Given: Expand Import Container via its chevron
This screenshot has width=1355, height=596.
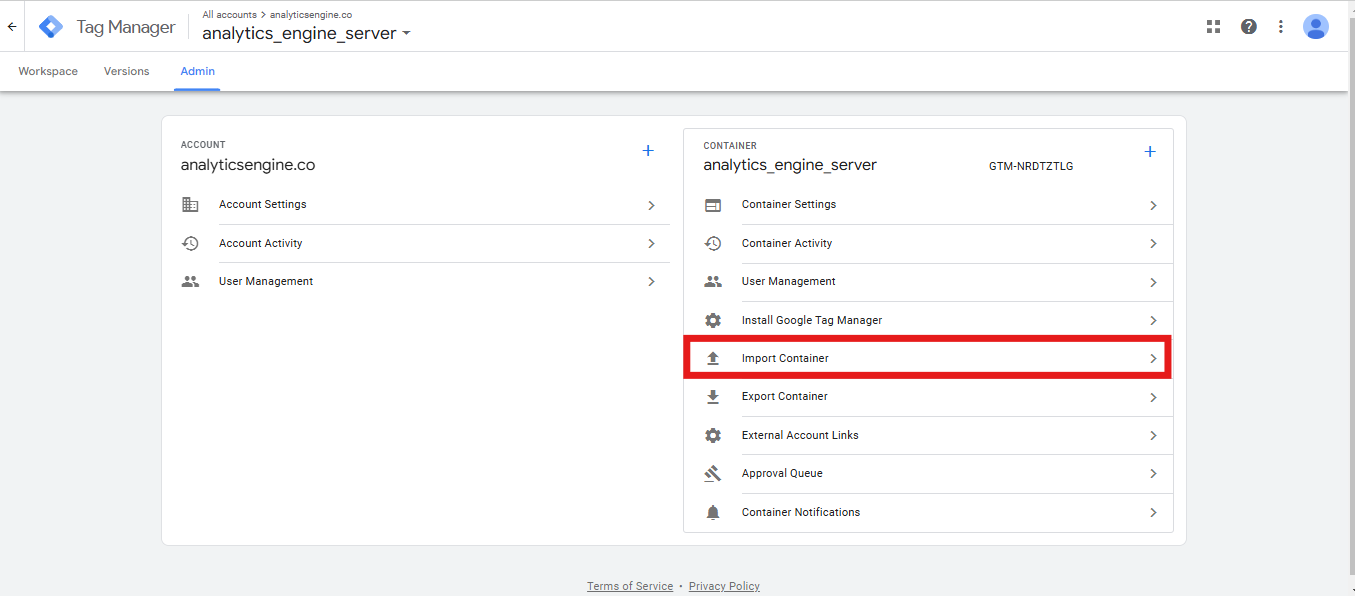Looking at the screenshot, I should 1153,359.
